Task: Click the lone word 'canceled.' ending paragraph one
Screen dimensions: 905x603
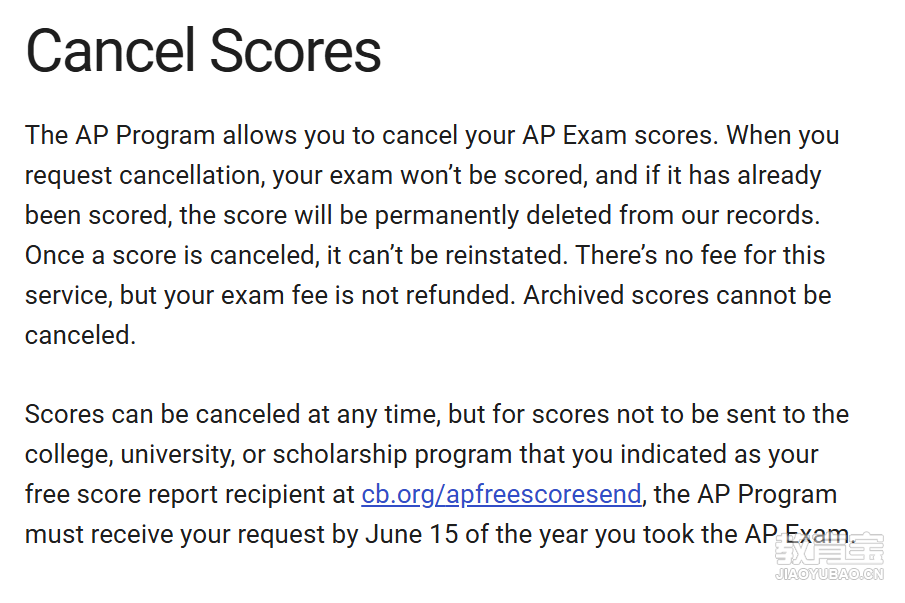Action: 80,335
